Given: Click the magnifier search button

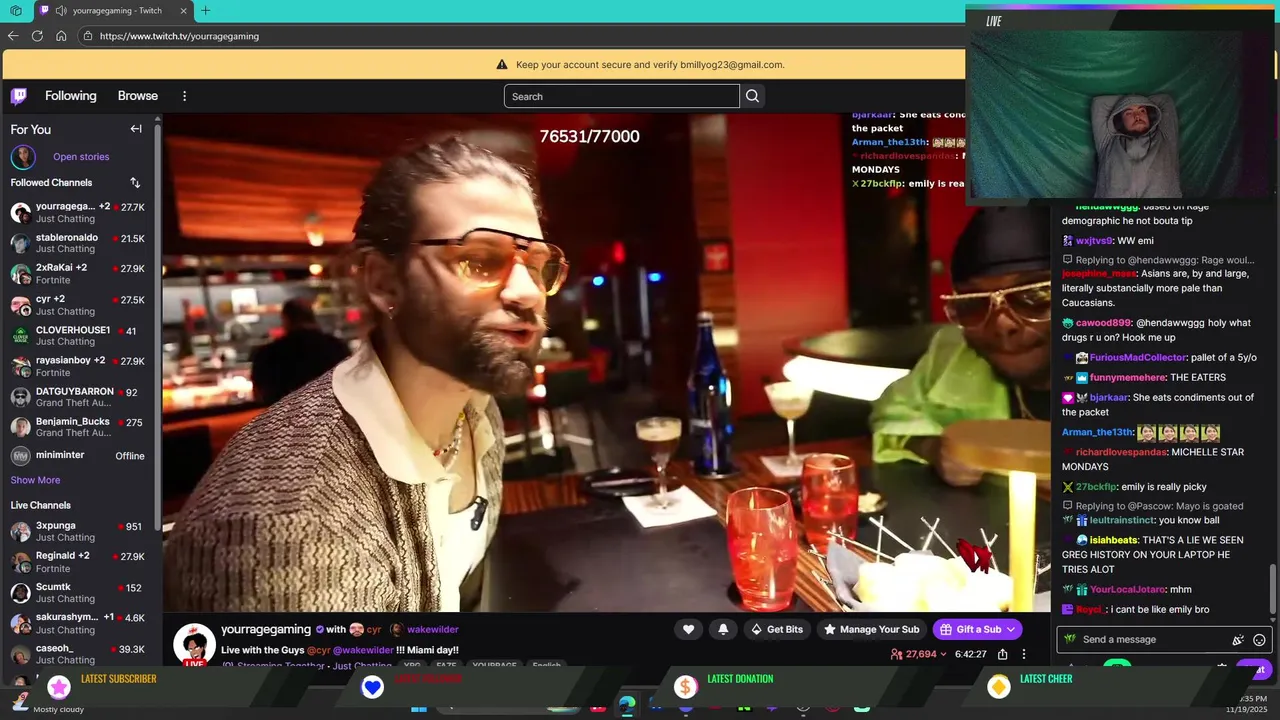Looking at the screenshot, I should point(753,96).
